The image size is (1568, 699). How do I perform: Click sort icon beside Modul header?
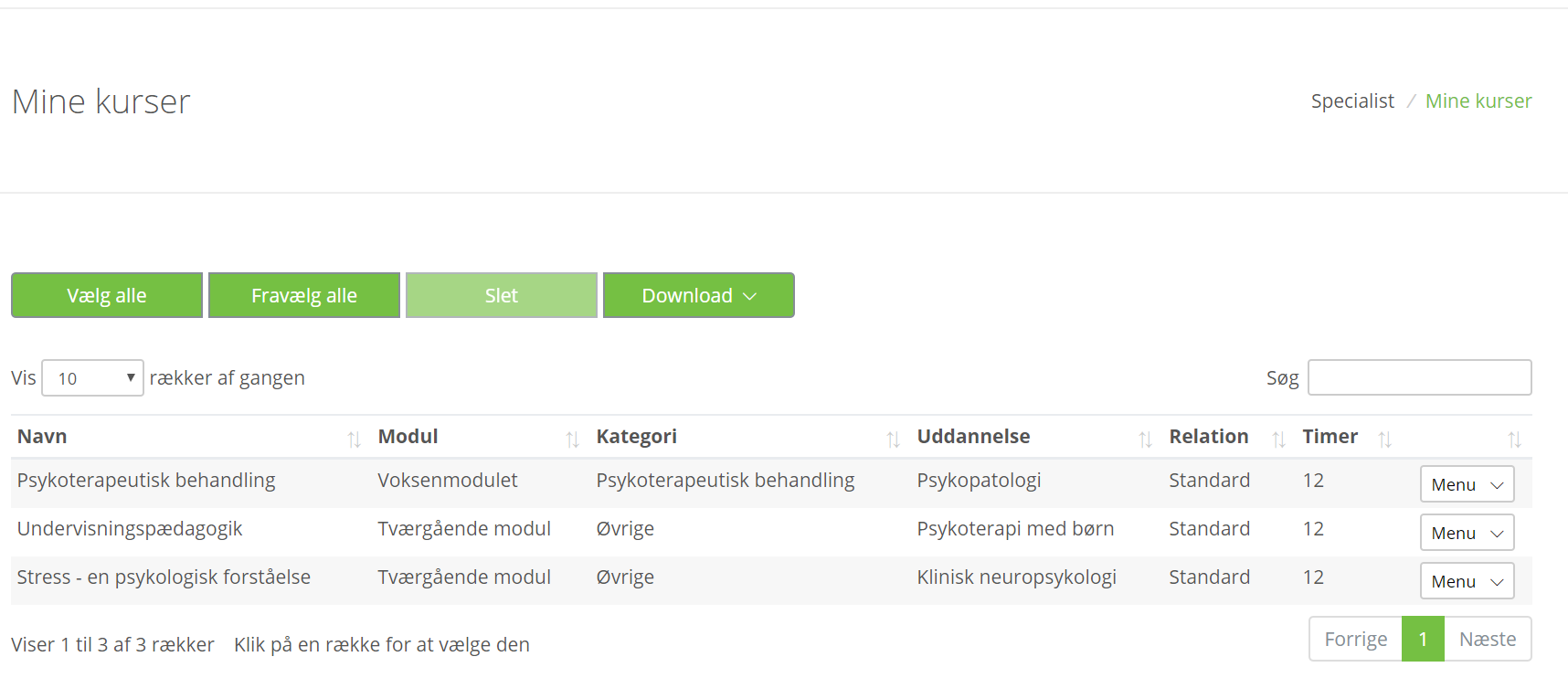[572, 440]
